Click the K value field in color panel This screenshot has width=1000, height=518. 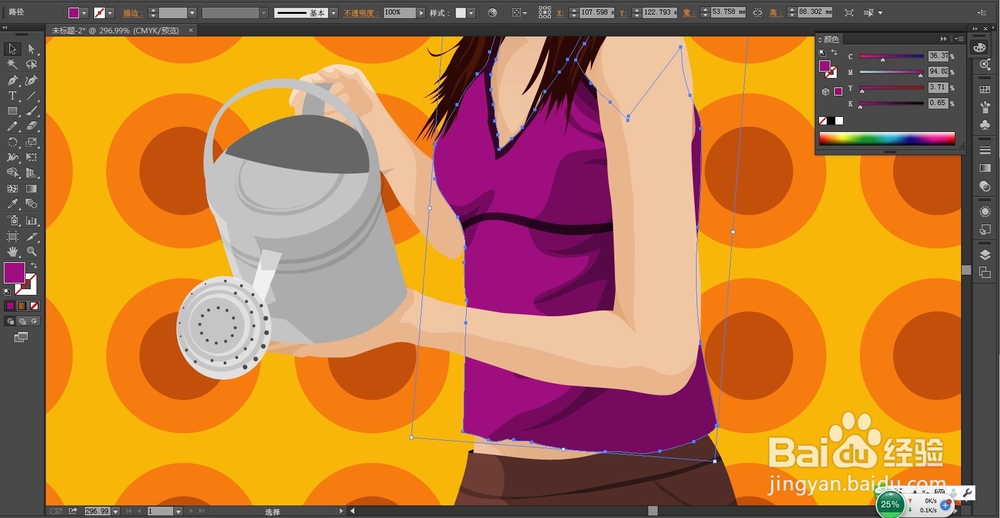click(938, 103)
